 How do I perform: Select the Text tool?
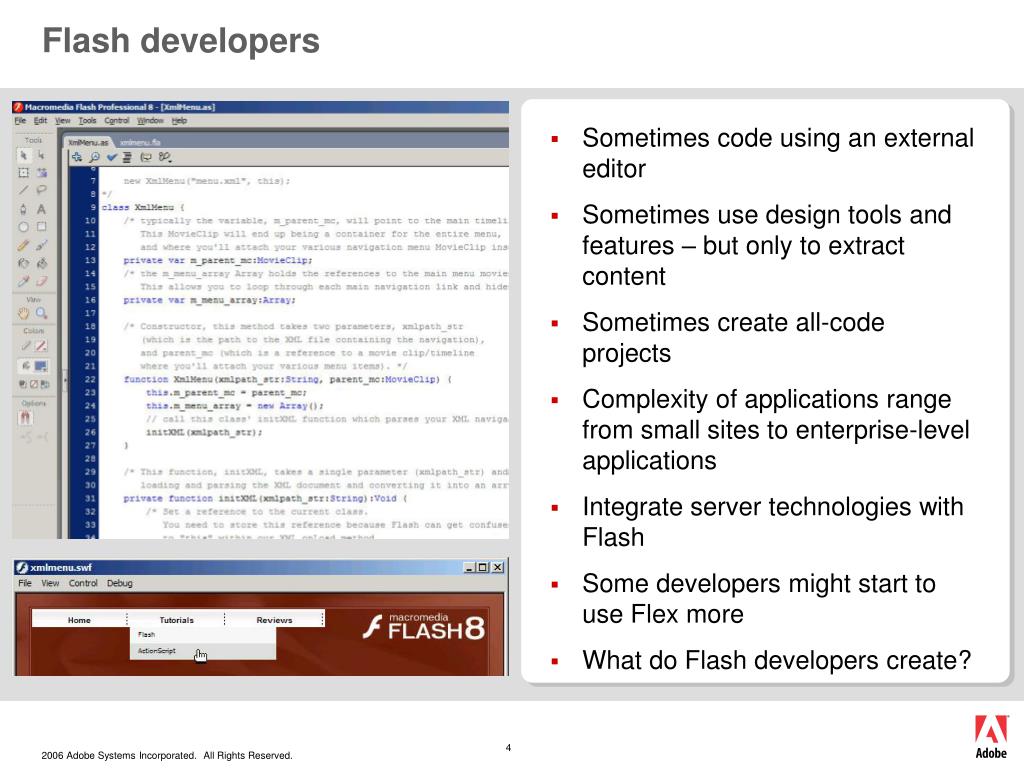(41, 209)
